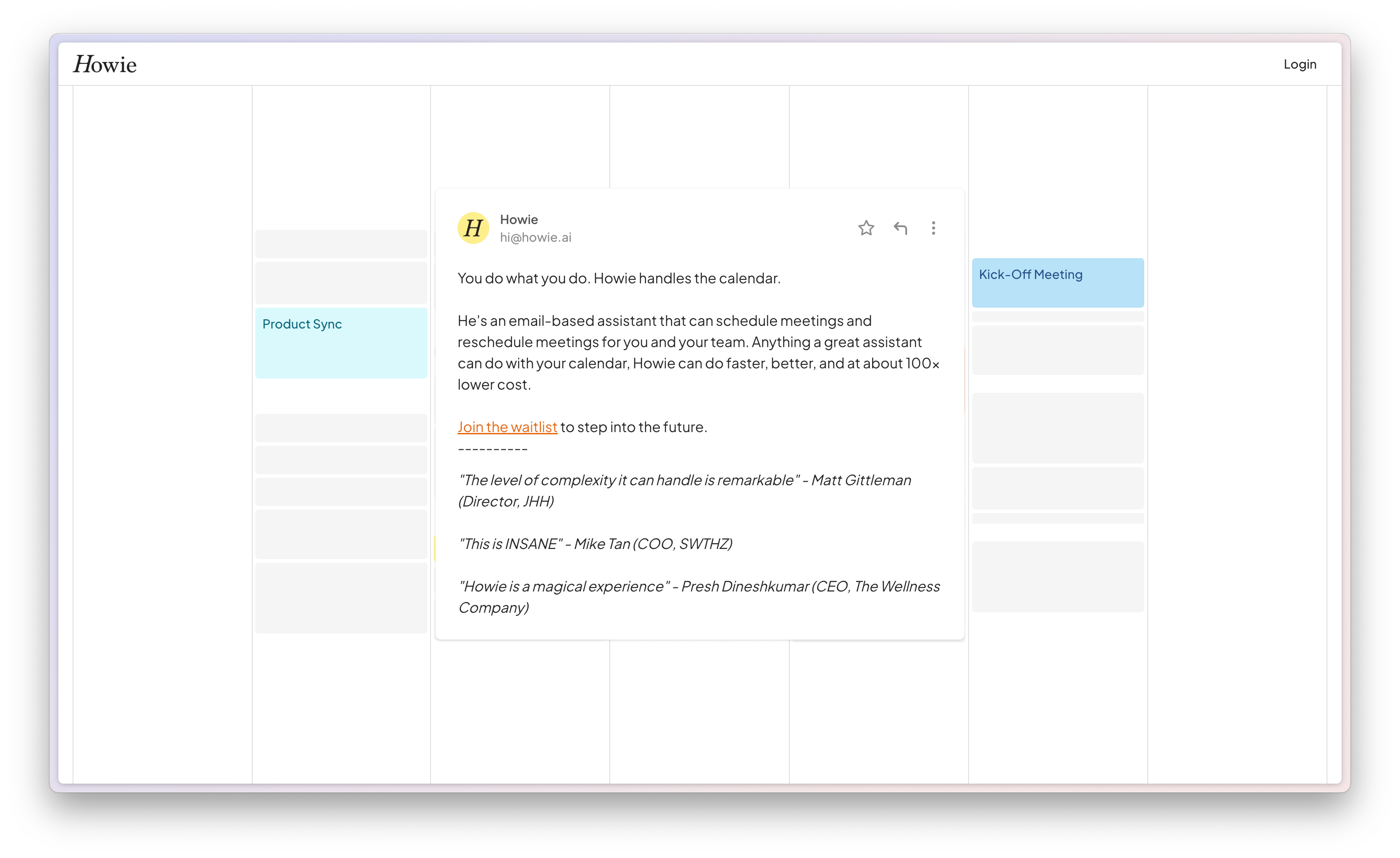Click the first line of the email body
The width and height of the screenshot is (1400, 858).
(619, 278)
